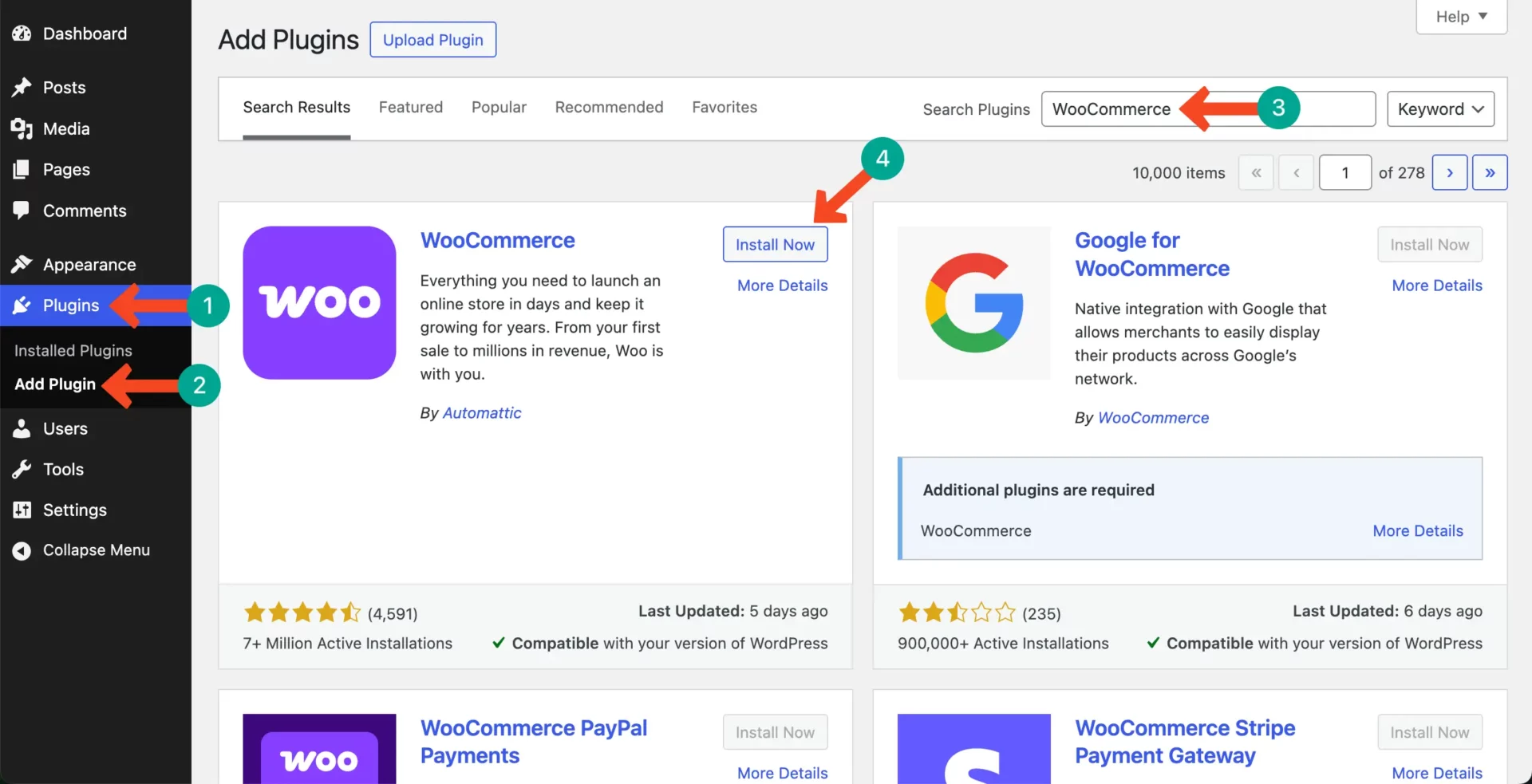The height and width of the screenshot is (784, 1532).
Task: Open the Posts menu
Action: [x=64, y=87]
